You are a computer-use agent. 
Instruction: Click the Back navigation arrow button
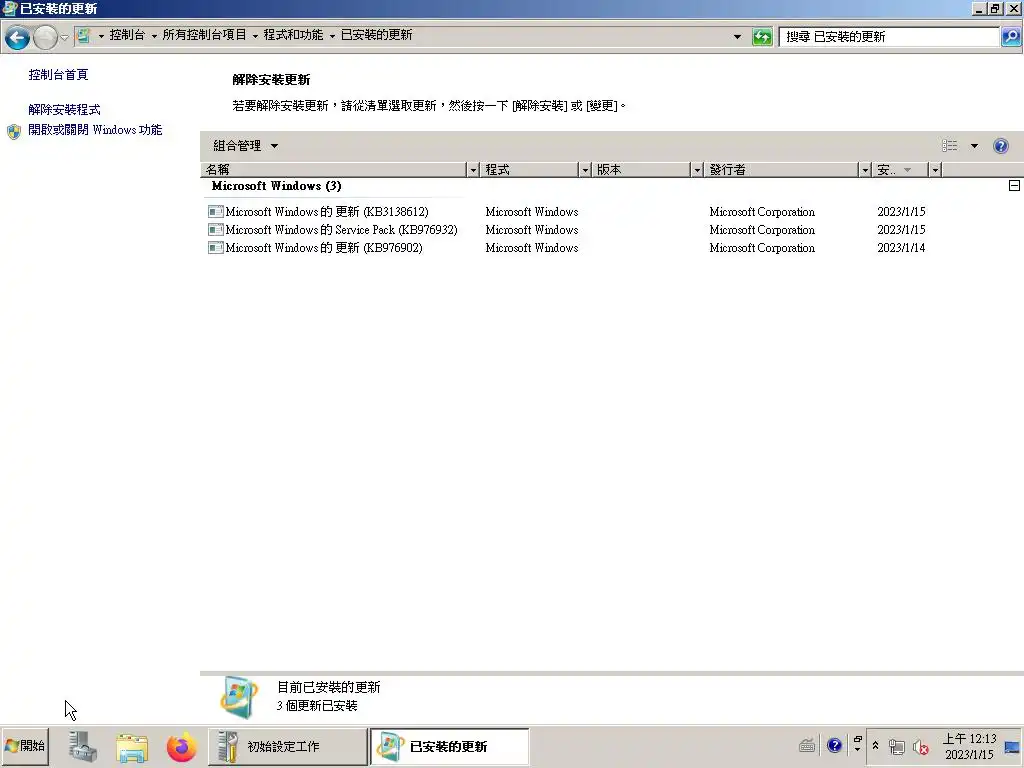tap(18, 38)
